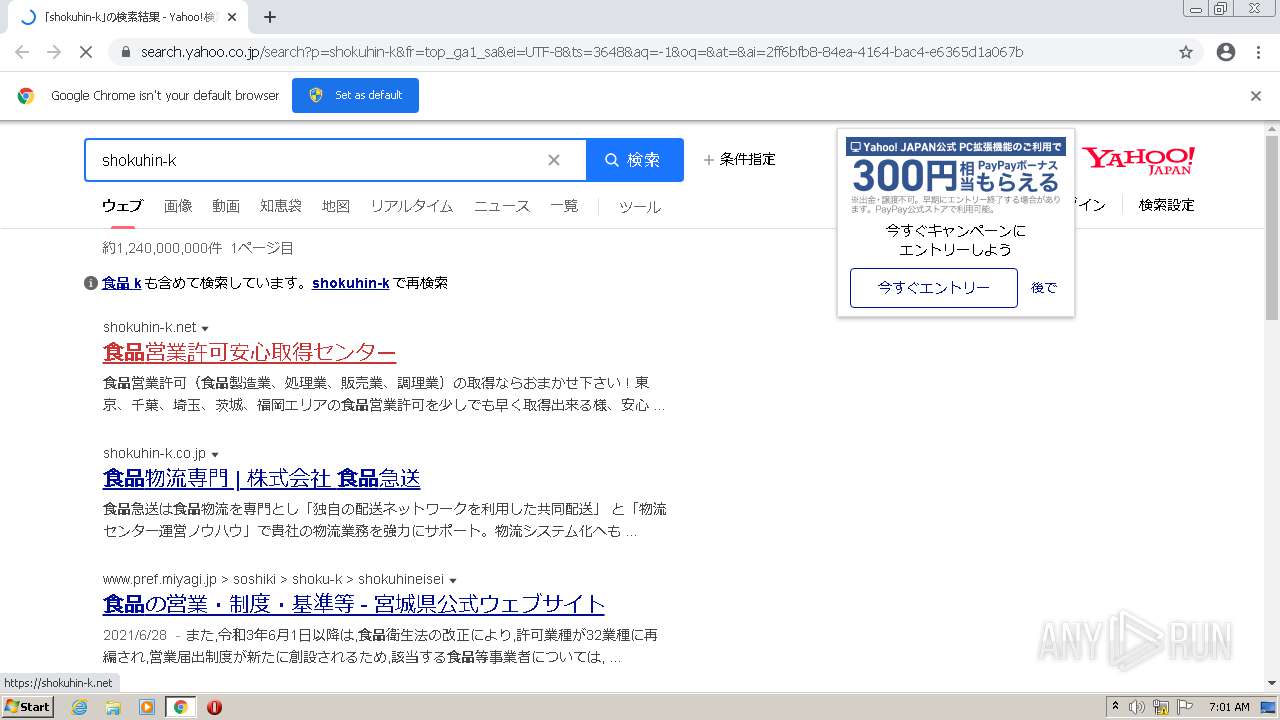The image size is (1280, 720).
Task: Open red antivirus icon in taskbar
Action: coord(214,707)
